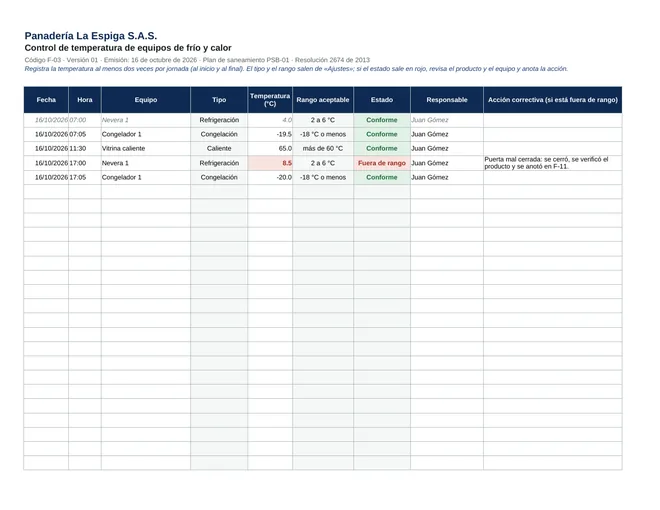Select the 'Temperatura (°C)' column header
This screenshot has width=660, height=510.
pos(270,100)
